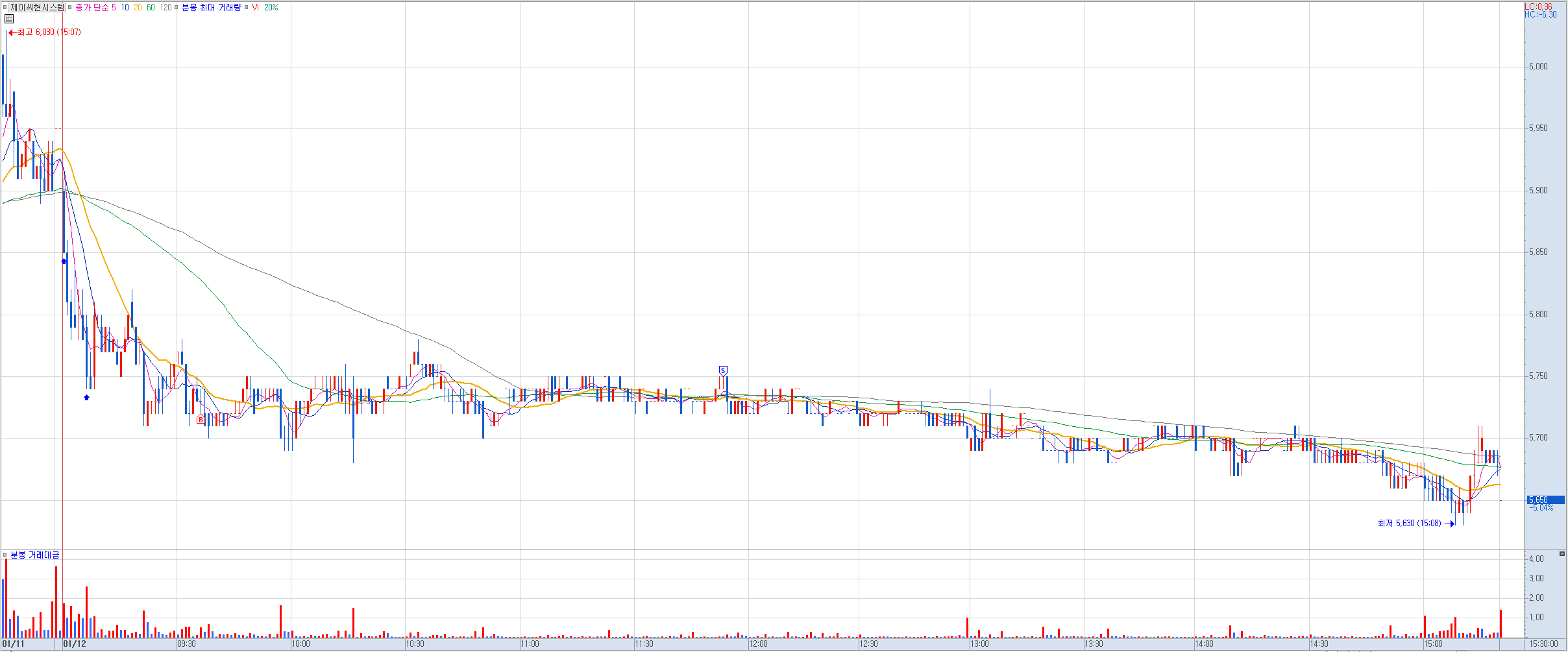Toggle the square marker before 제이씨현시스템
The width and height of the screenshot is (1568, 652).
click(x=5, y=8)
